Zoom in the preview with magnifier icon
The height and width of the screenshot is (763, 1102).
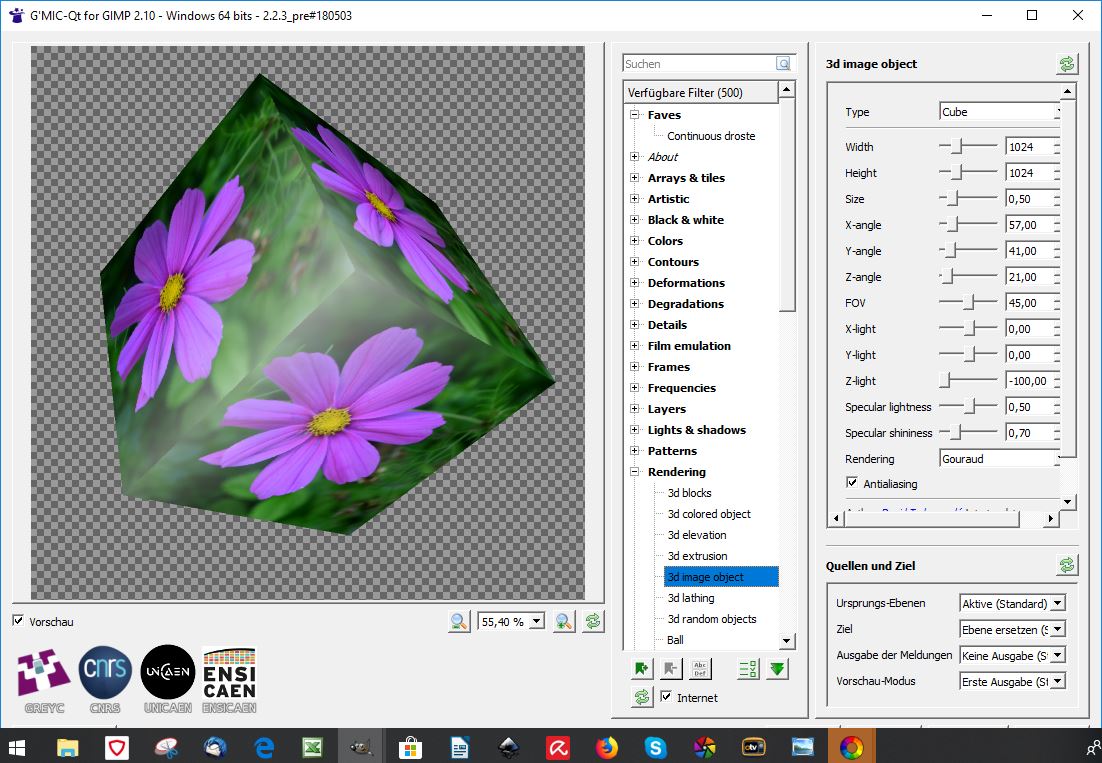click(x=565, y=621)
